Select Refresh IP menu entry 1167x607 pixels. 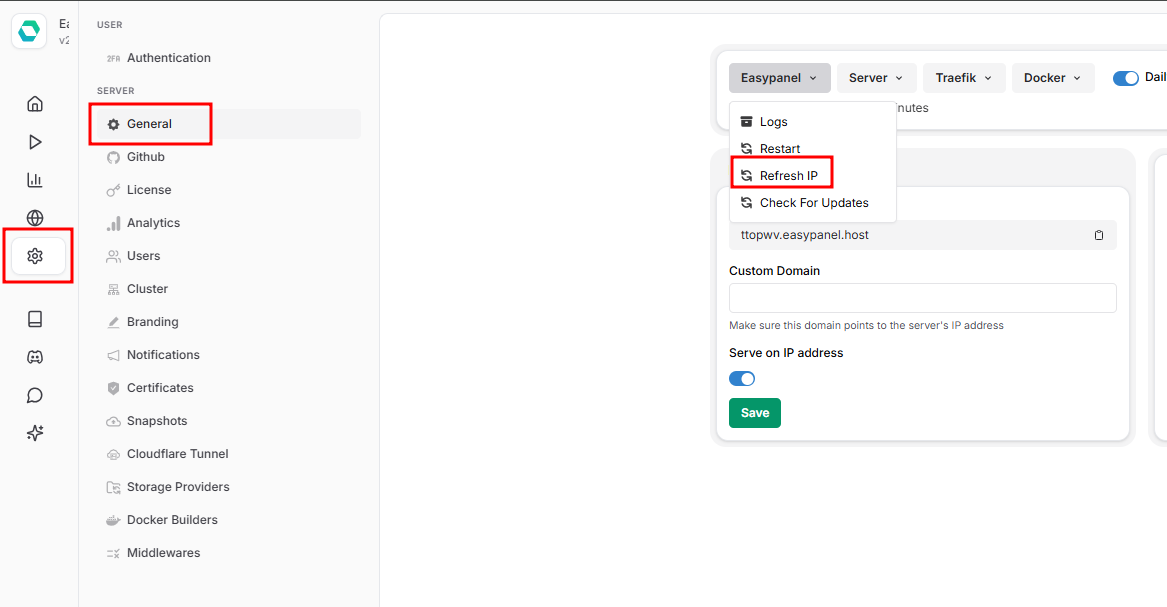[813, 176]
